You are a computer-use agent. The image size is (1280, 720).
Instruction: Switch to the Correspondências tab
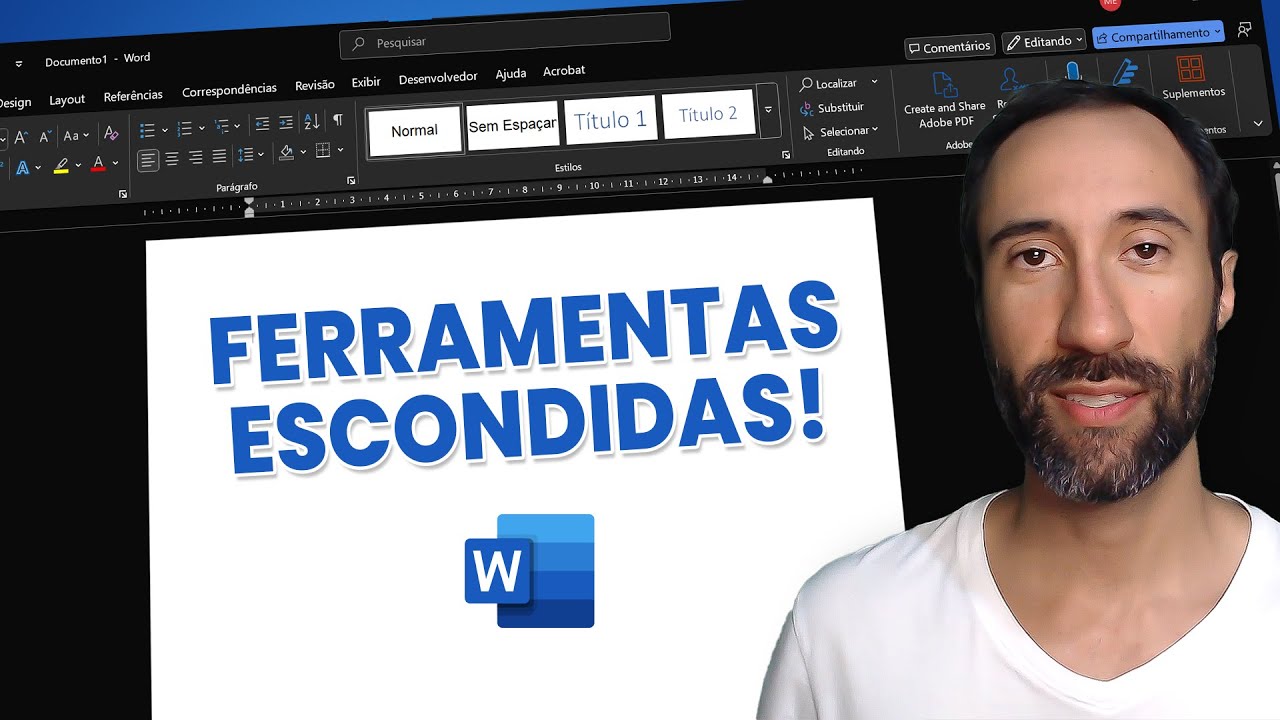(x=229, y=90)
